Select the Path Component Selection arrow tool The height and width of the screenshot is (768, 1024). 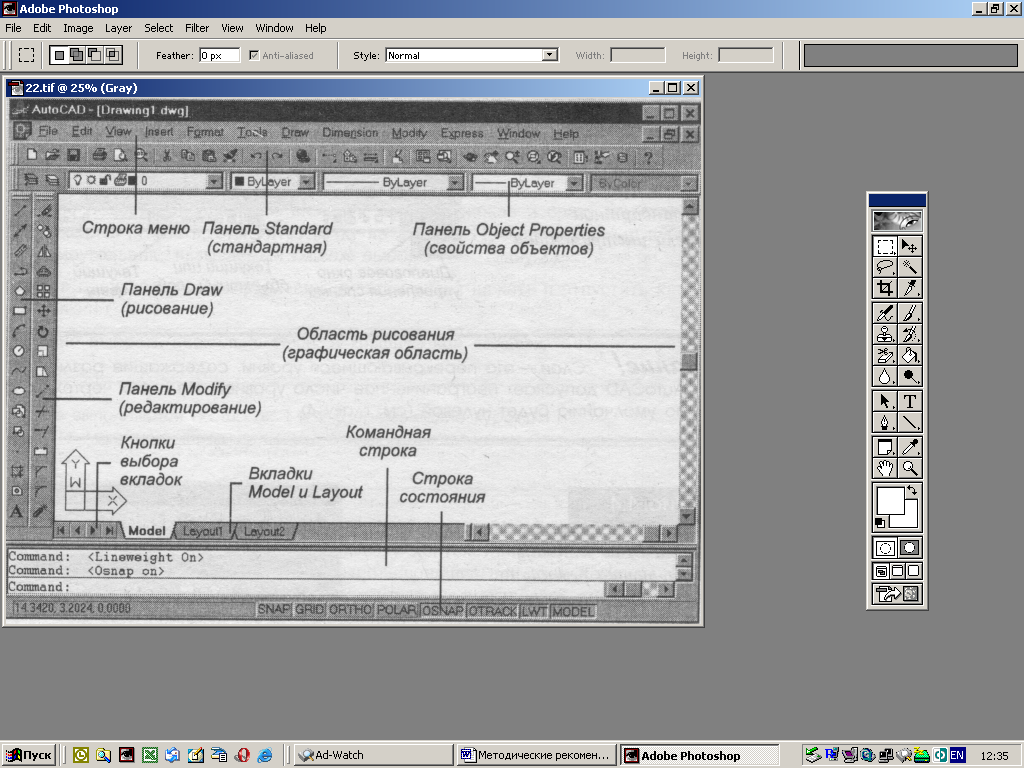pos(885,401)
